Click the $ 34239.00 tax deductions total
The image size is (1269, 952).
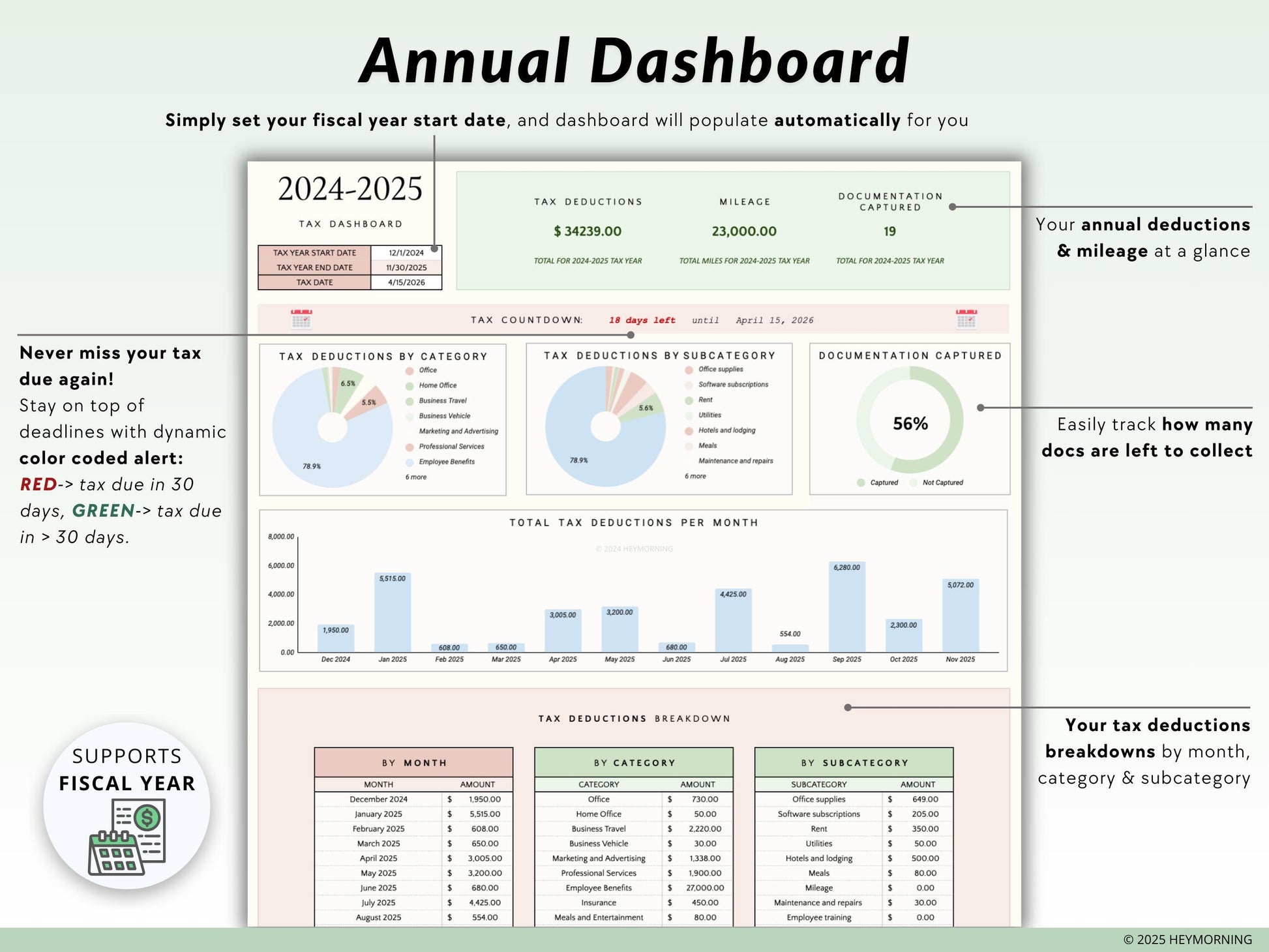(x=588, y=231)
